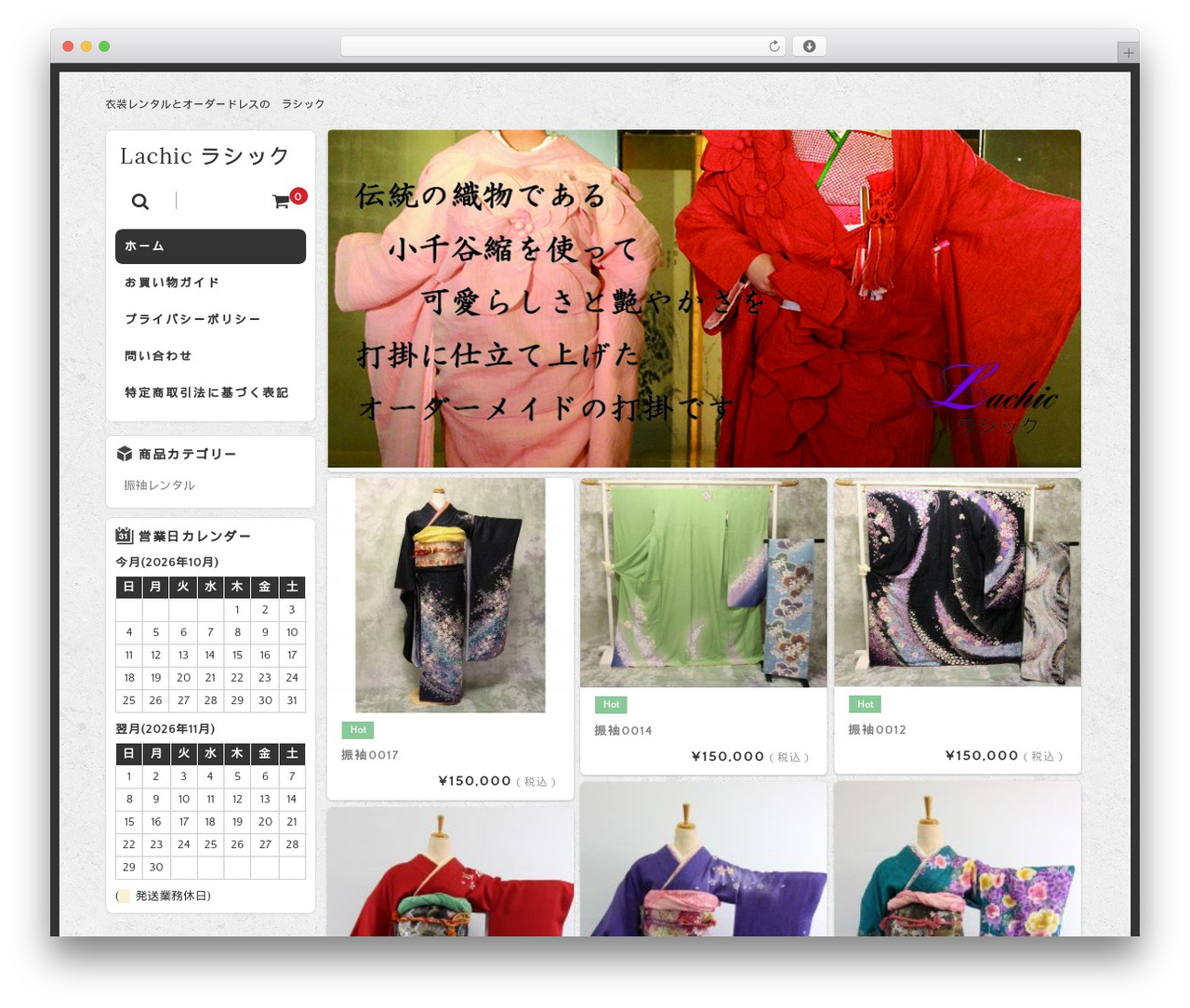Open a new tab with plus button
The width and height of the screenshot is (1190, 1008).
1128,53
